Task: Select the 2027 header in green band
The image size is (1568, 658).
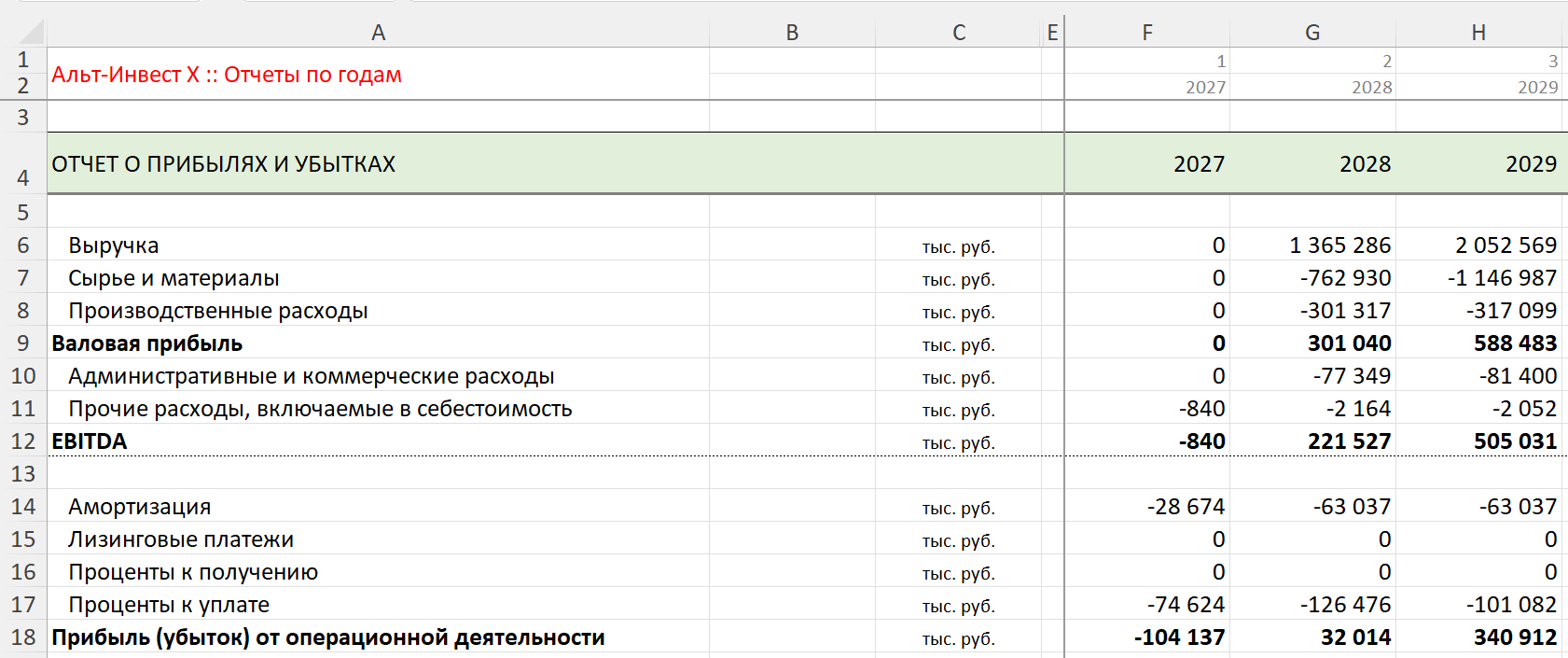Action: point(1199,164)
